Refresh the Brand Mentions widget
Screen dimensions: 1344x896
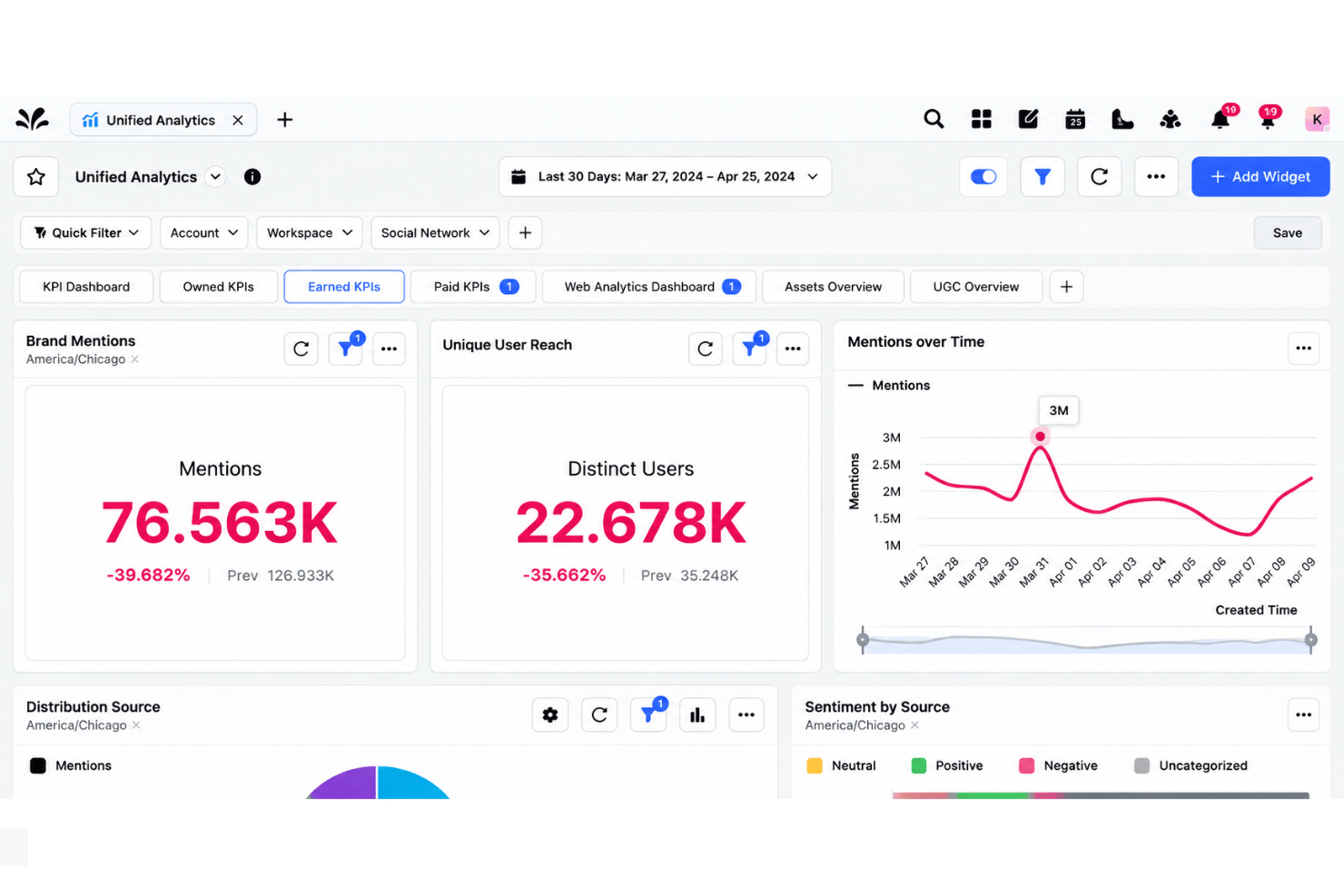tap(301, 349)
